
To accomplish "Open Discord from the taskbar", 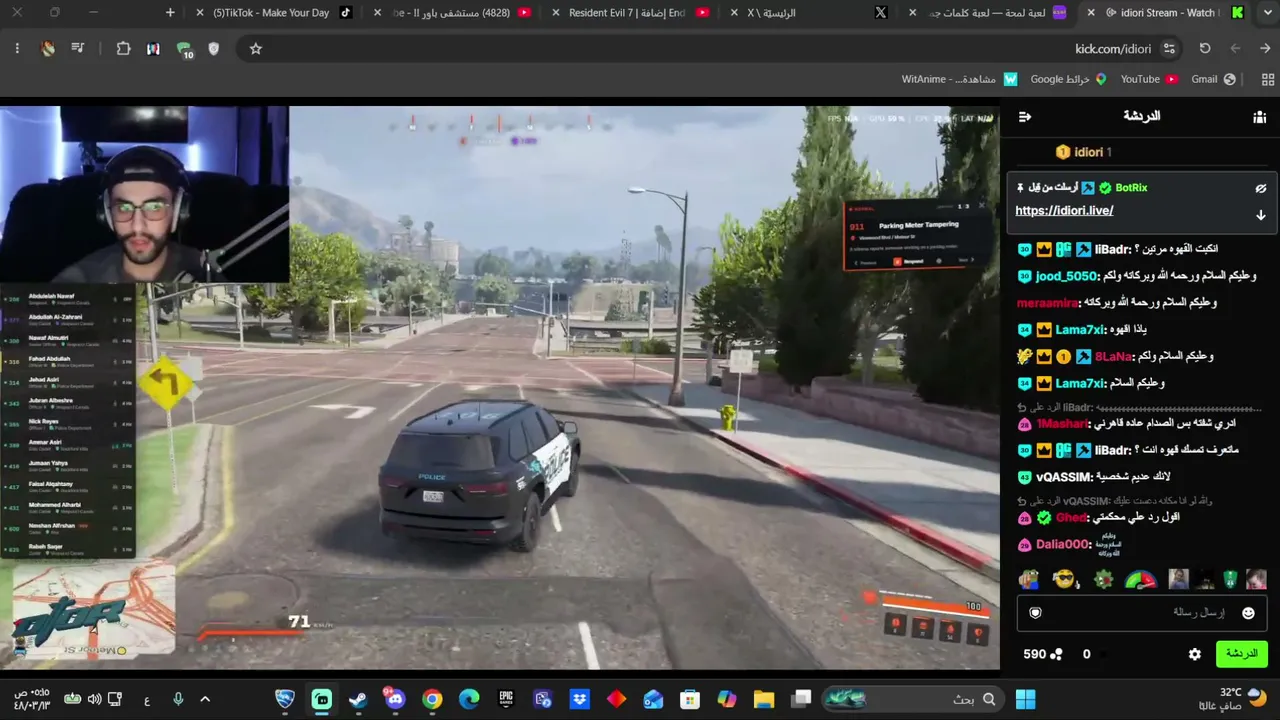I will pyautogui.click(x=395, y=699).
